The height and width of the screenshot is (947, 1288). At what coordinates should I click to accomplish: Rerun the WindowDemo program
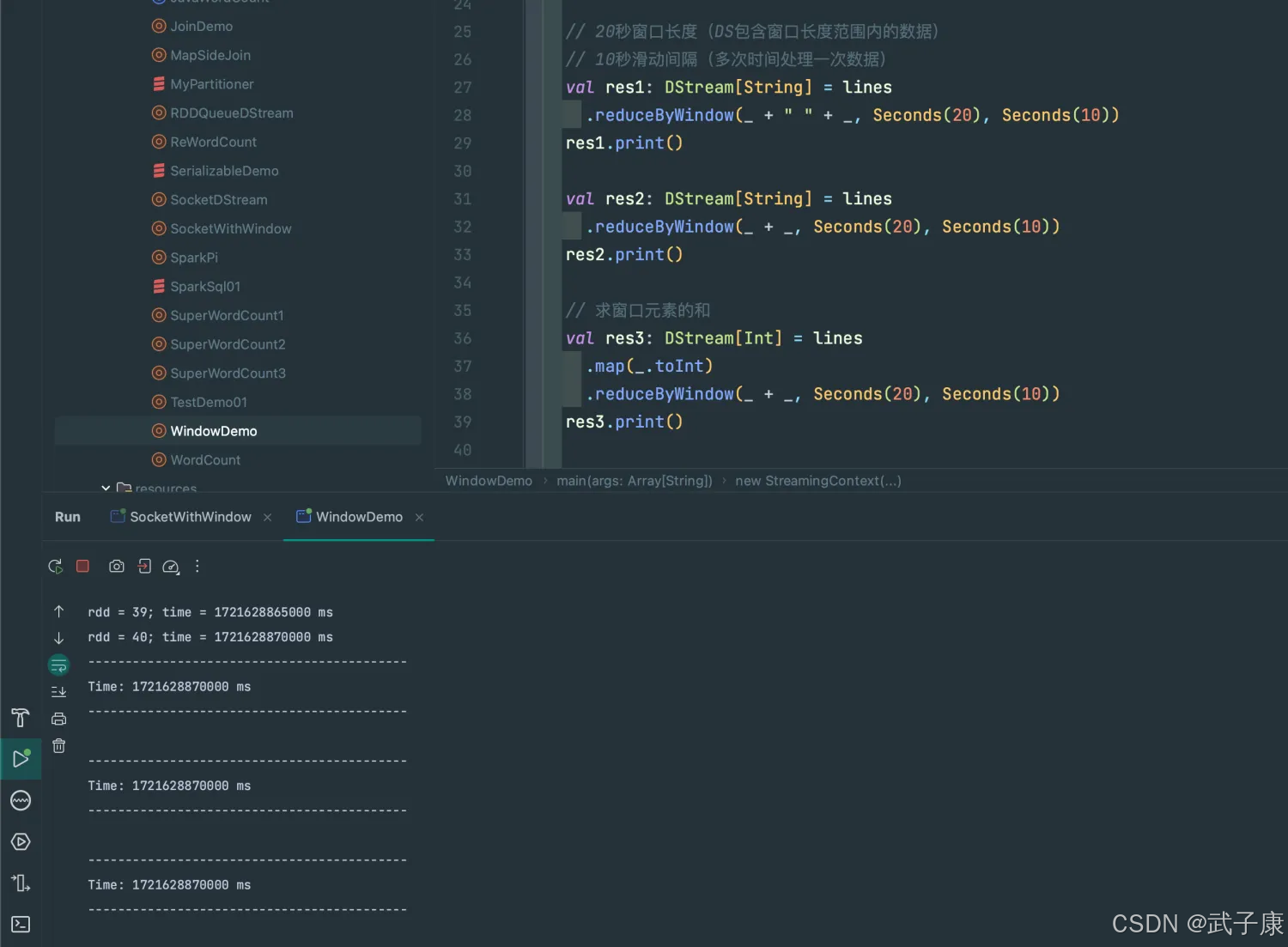point(55,567)
